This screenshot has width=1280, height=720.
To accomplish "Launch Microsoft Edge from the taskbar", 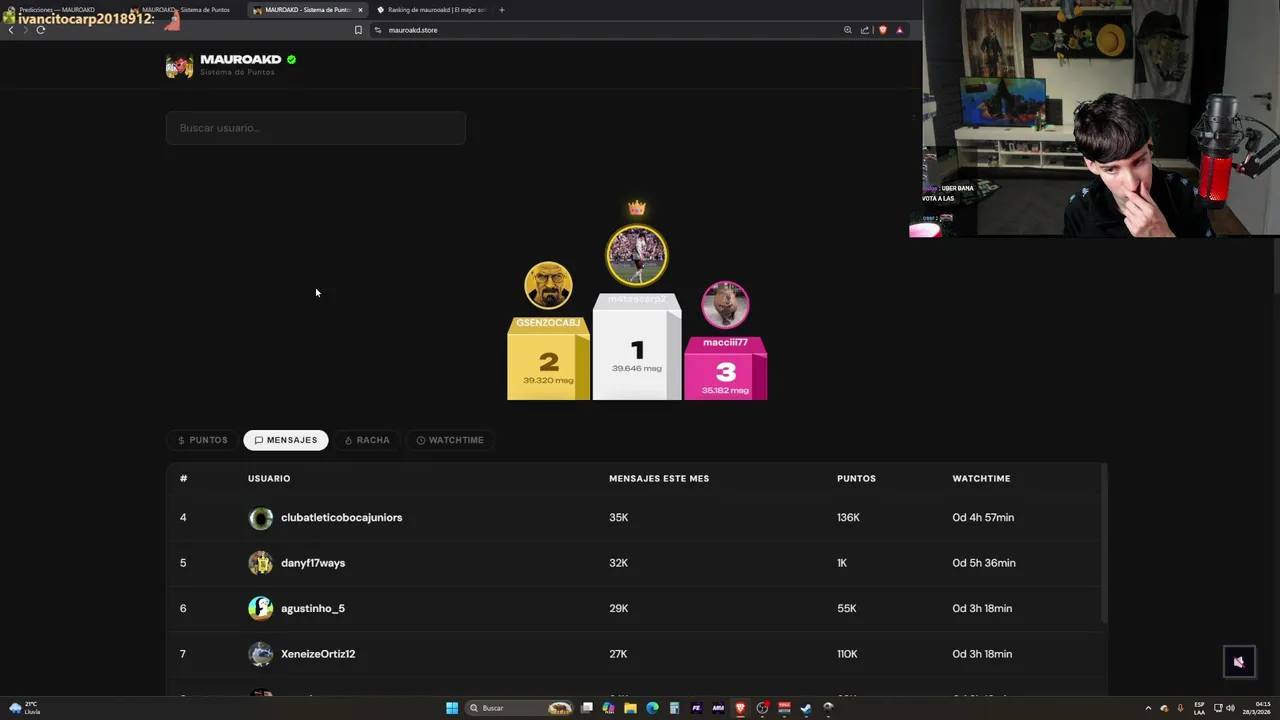I will [x=652, y=708].
